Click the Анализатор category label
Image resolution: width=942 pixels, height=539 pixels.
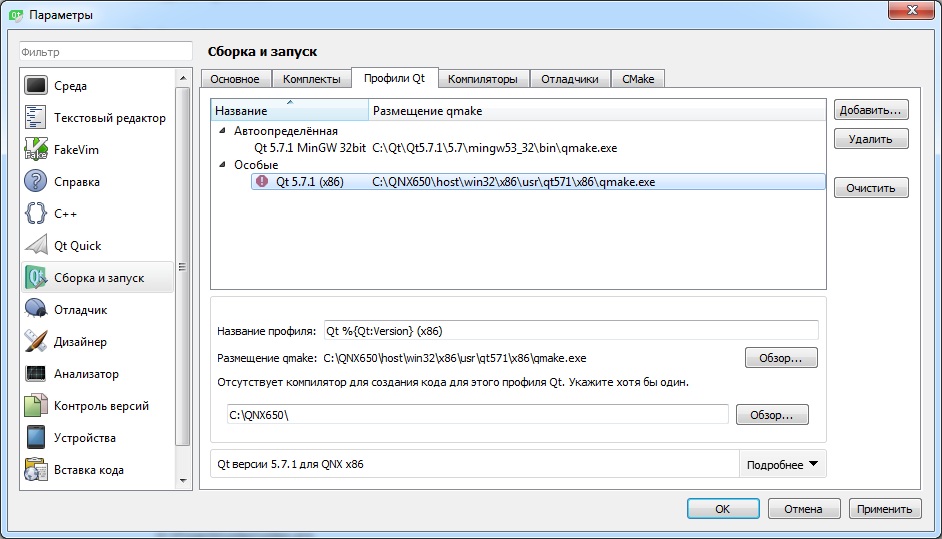(x=87, y=374)
